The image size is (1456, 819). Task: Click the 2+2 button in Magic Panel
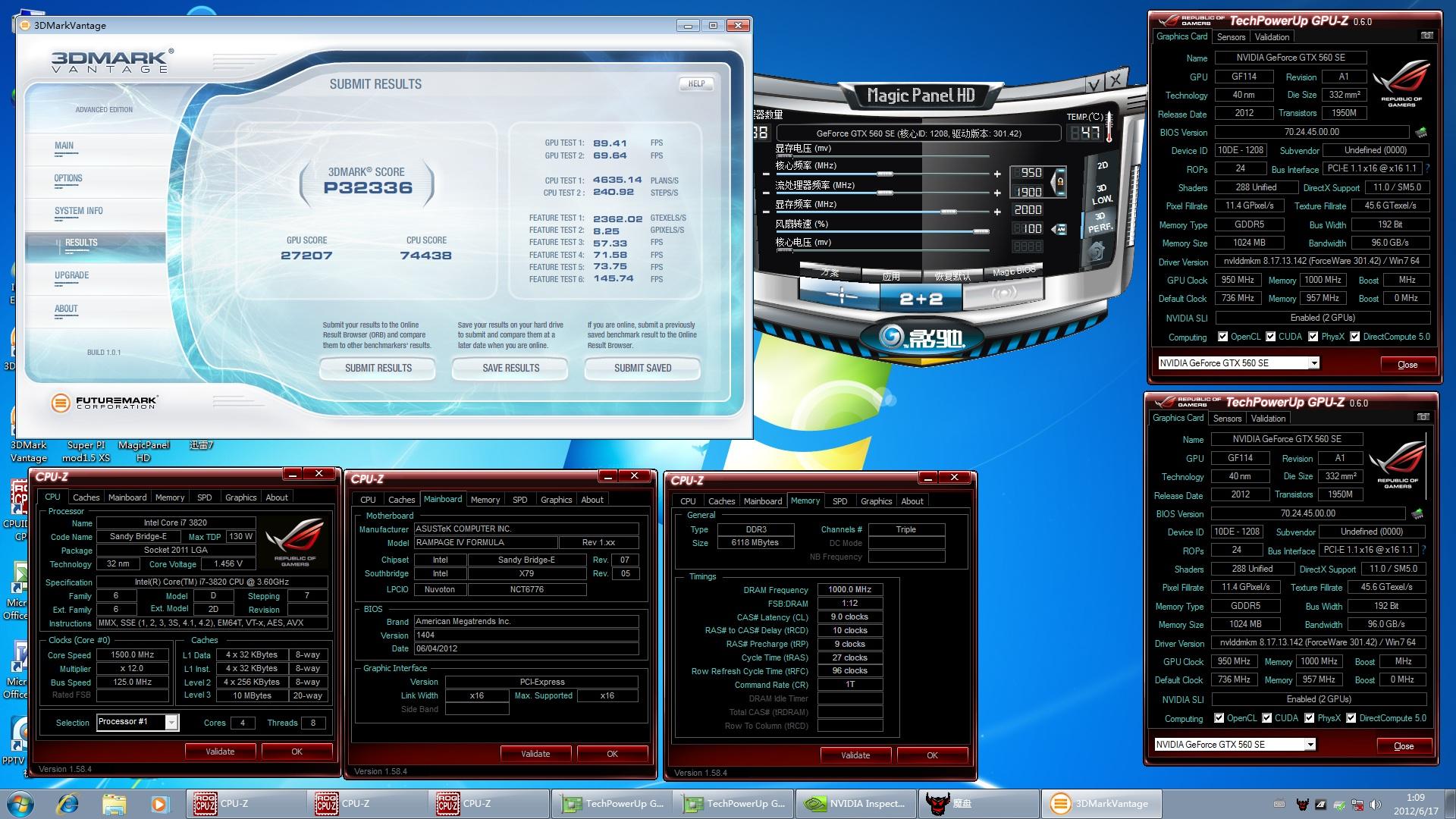(x=921, y=299)
